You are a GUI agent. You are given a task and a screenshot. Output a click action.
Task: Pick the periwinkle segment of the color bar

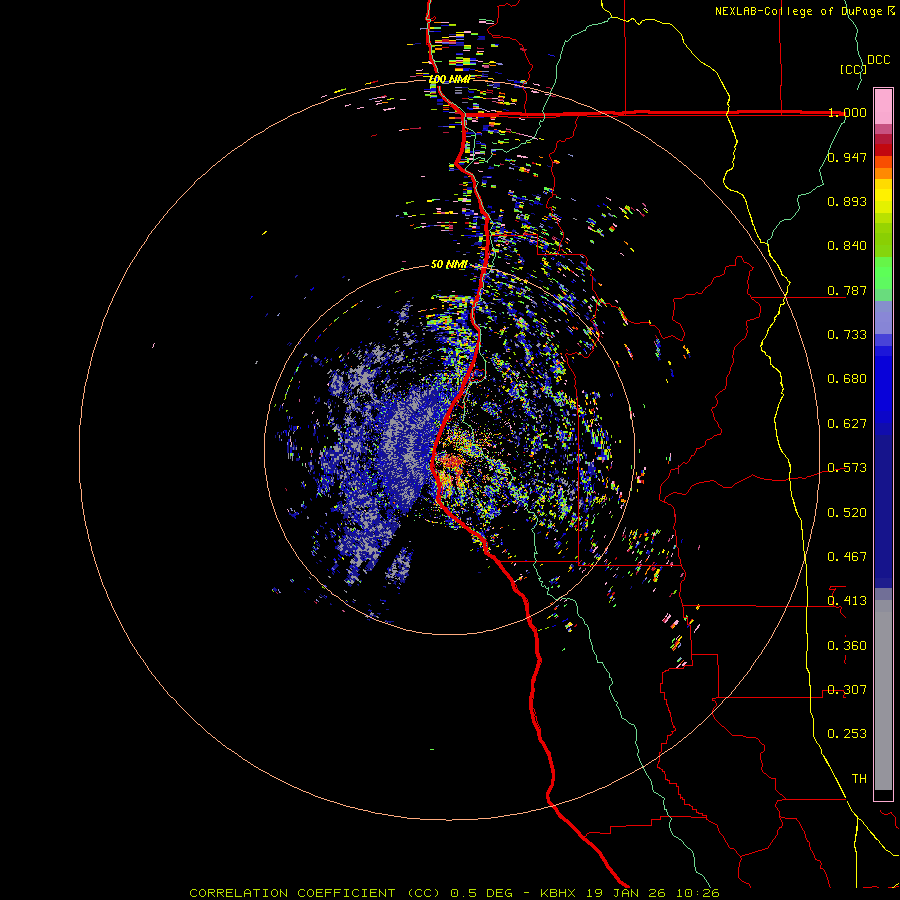point(883,317)
